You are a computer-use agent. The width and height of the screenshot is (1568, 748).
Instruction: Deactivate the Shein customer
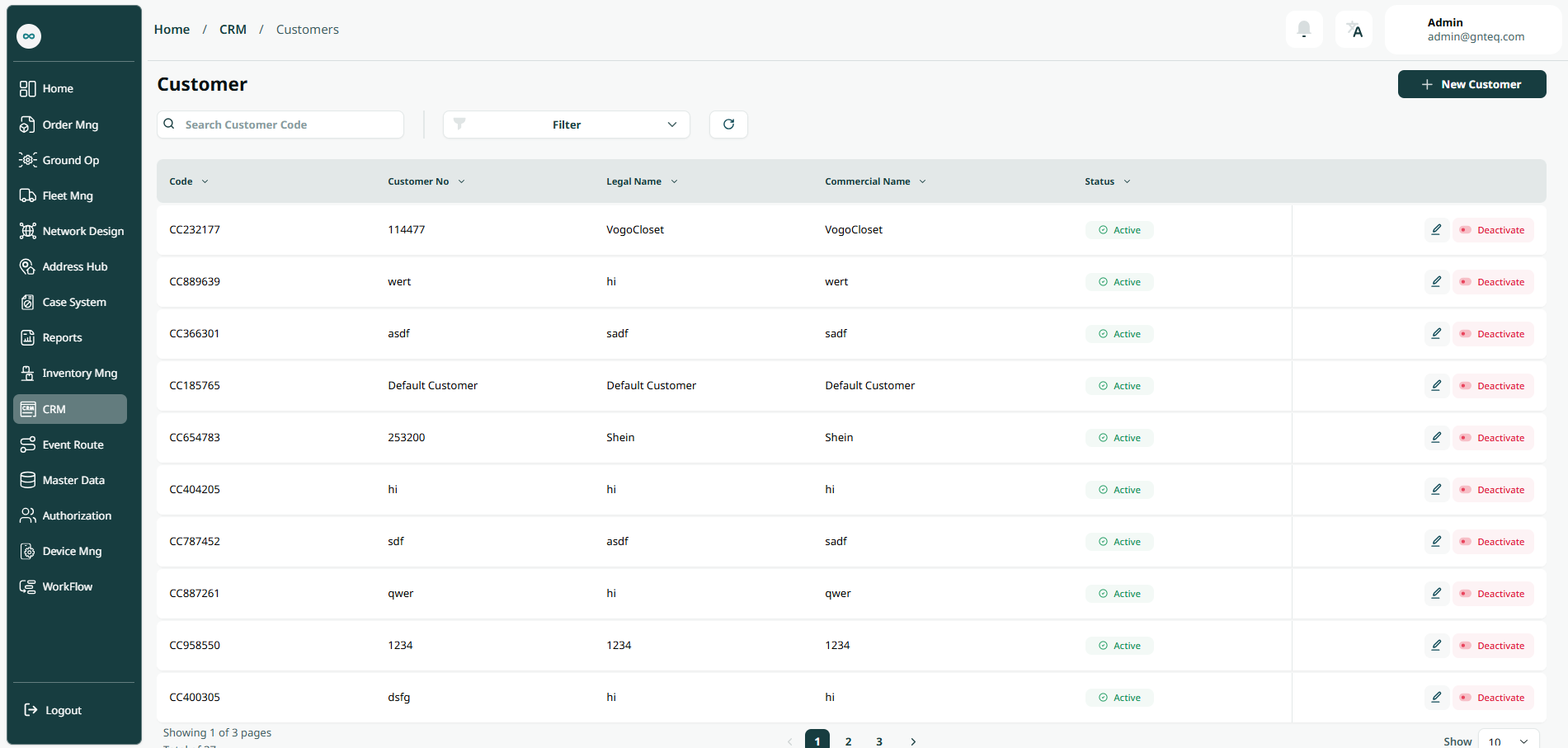(1493, 438)
